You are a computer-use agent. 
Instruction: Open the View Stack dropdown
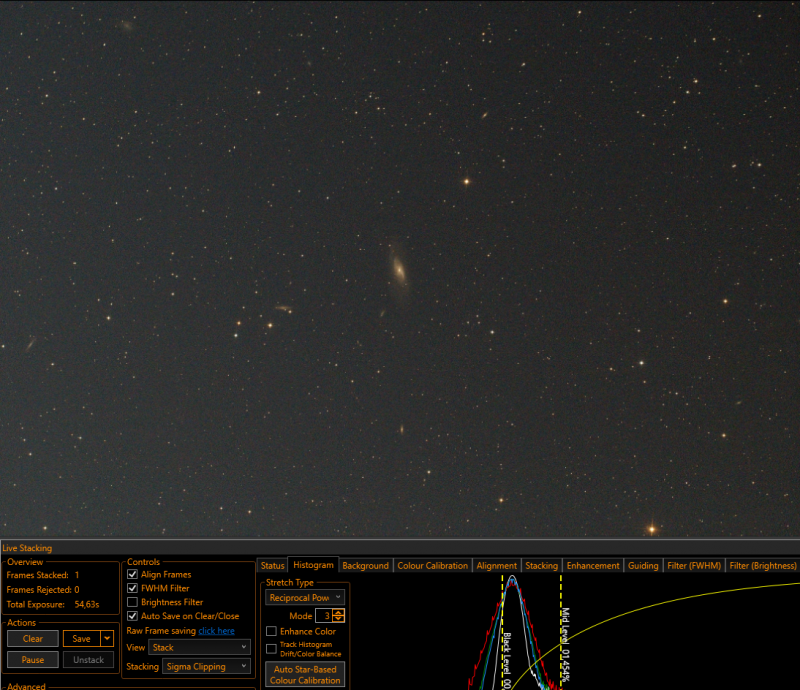pyautogui.click(x=199, y=647)
